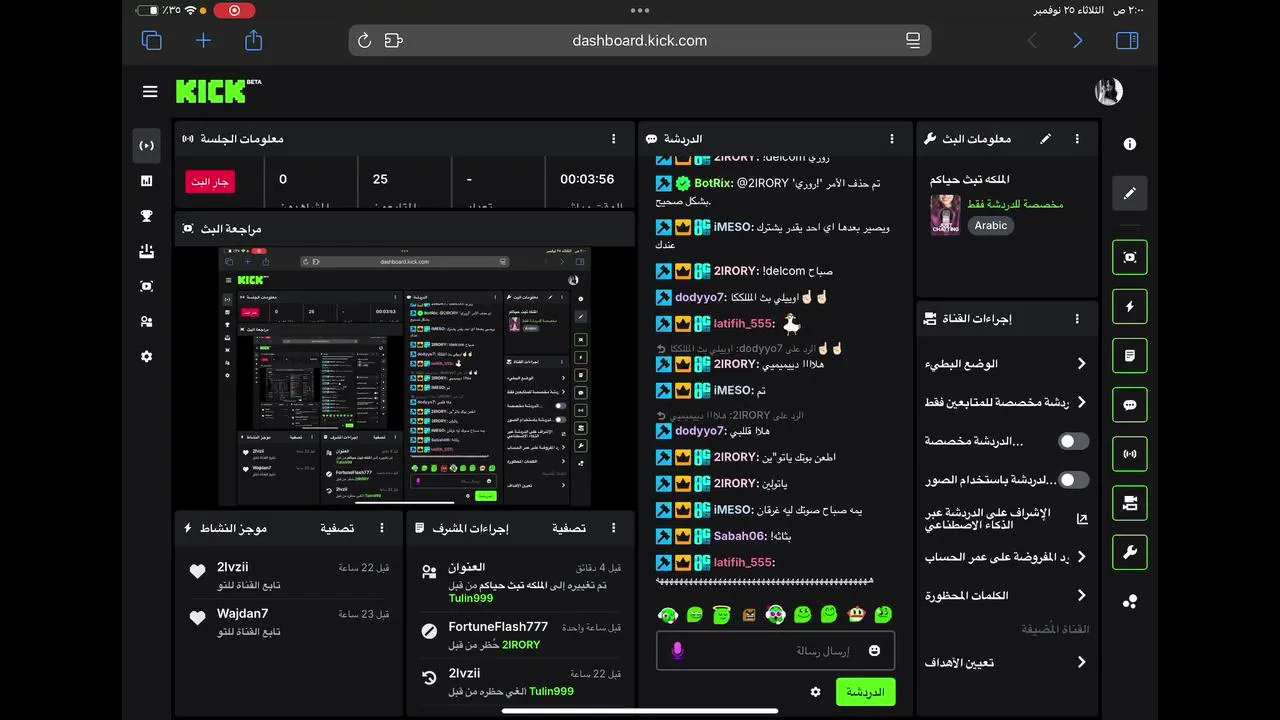This screenshot has height=720, width=1280.
Task: Open AI chat moderation external link
Action: pyautogui.click(x=1082, y=519)
